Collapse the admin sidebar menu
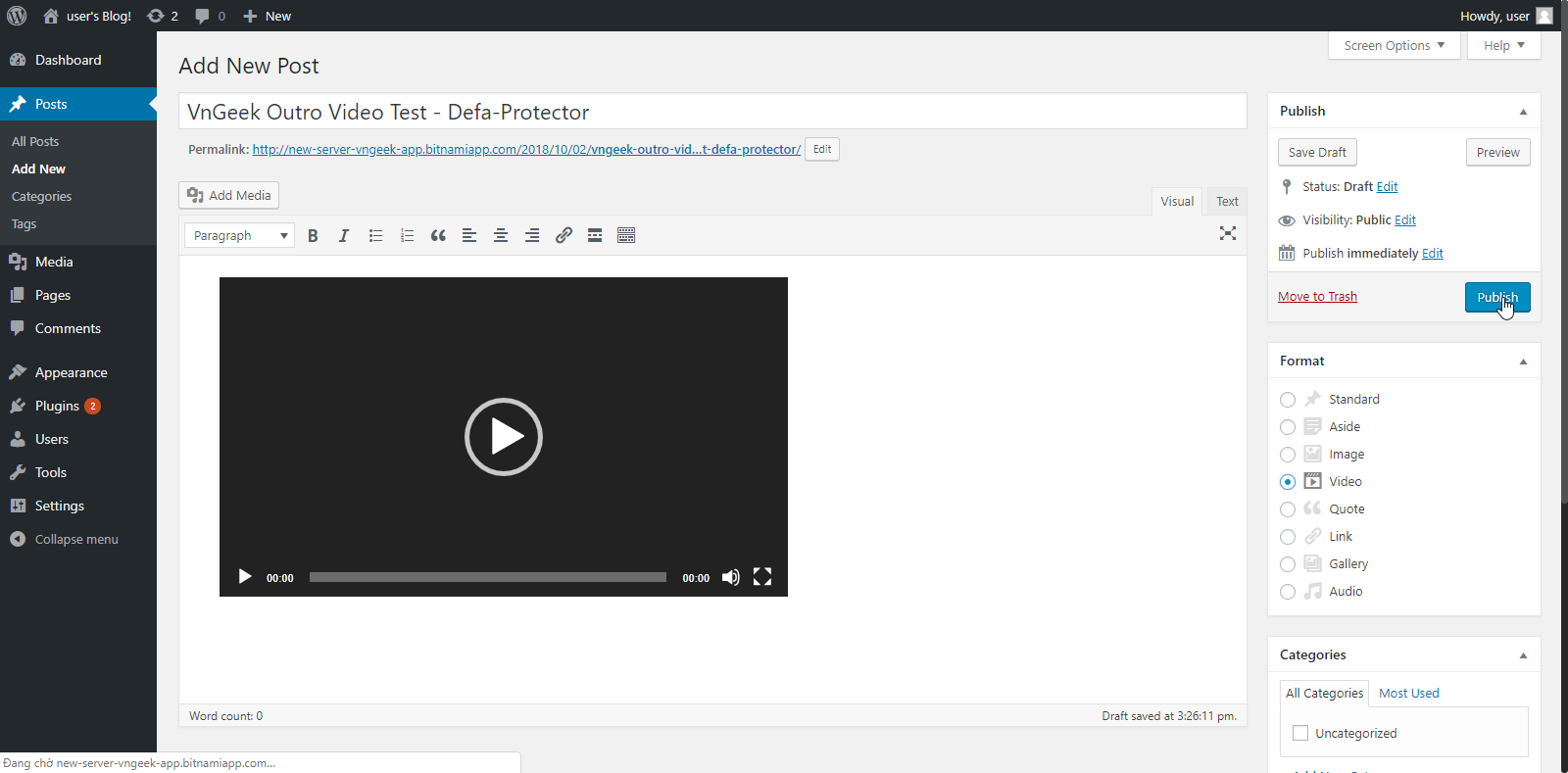 coord(78,539)
